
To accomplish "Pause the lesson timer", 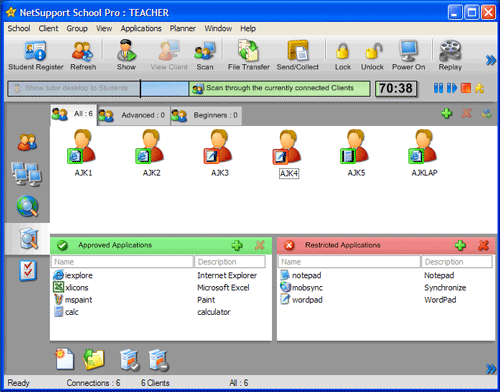I will [438, 88].
